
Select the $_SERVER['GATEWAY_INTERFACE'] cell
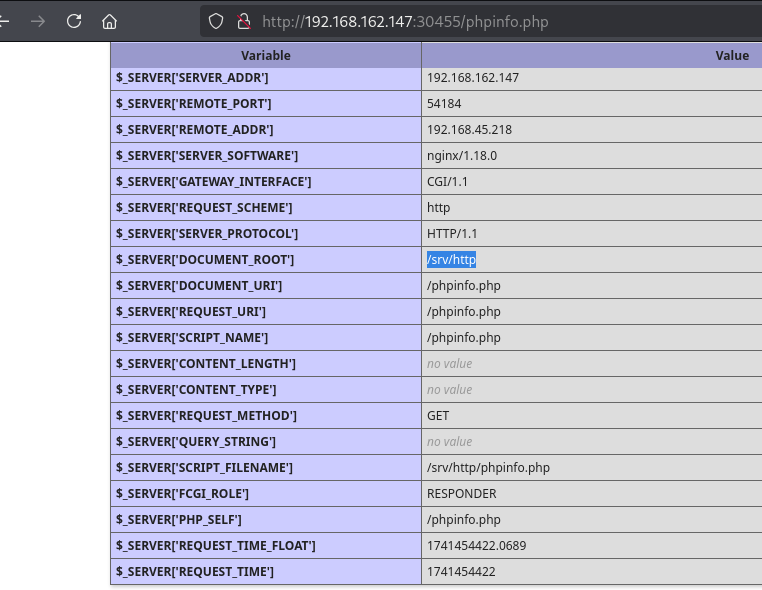point(266,182)
